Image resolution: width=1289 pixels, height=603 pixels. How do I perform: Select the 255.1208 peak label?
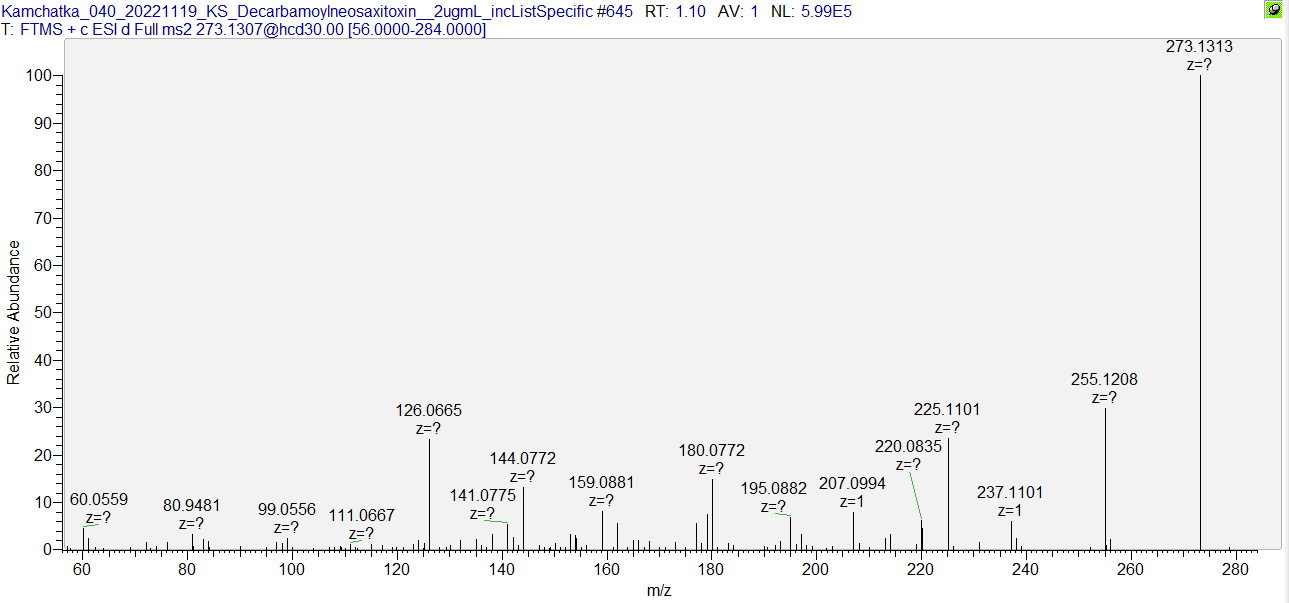pyautogui.click(x=1104, y=380)
